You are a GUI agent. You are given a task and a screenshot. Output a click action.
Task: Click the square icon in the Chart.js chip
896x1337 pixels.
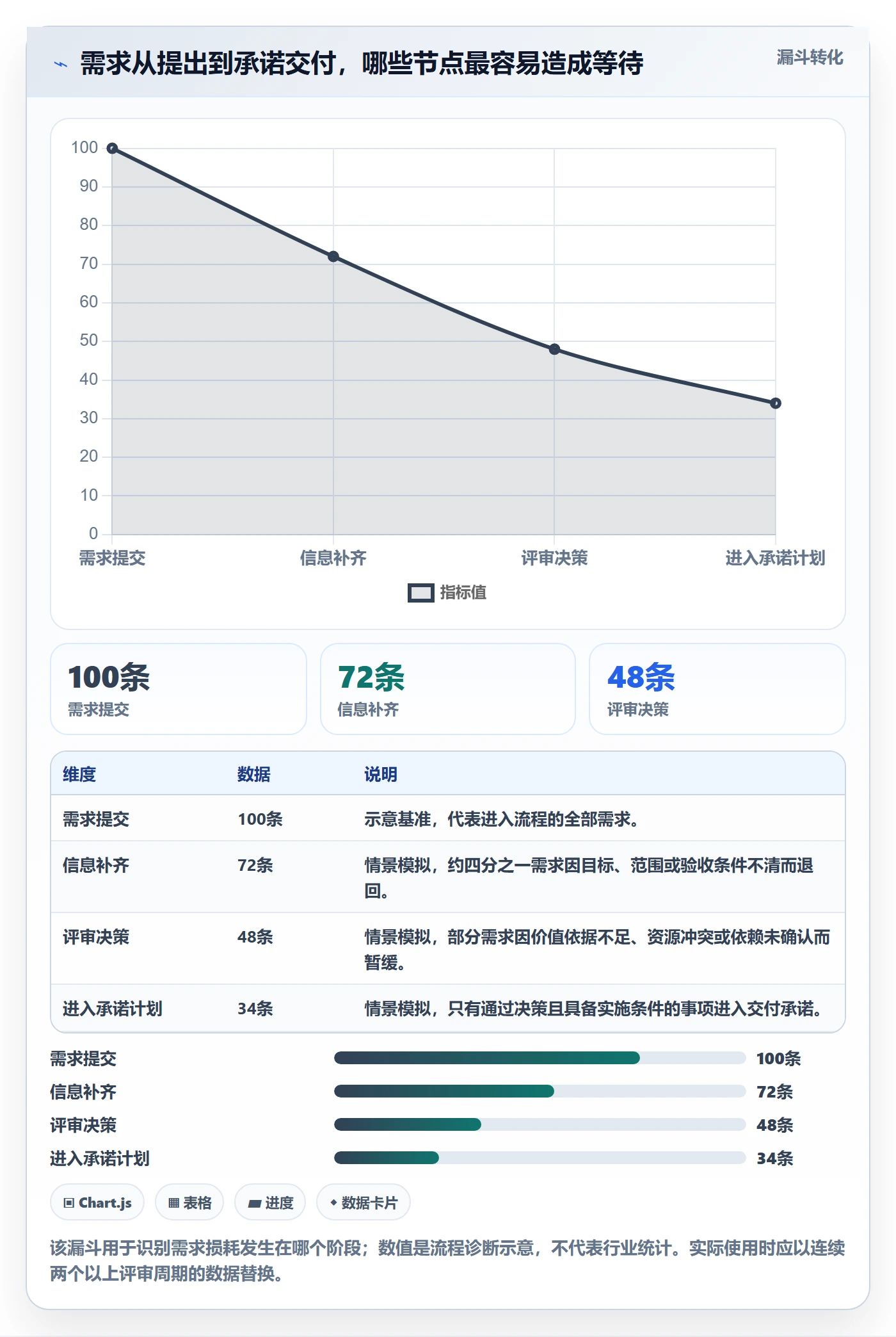(x=69, y=1203)
